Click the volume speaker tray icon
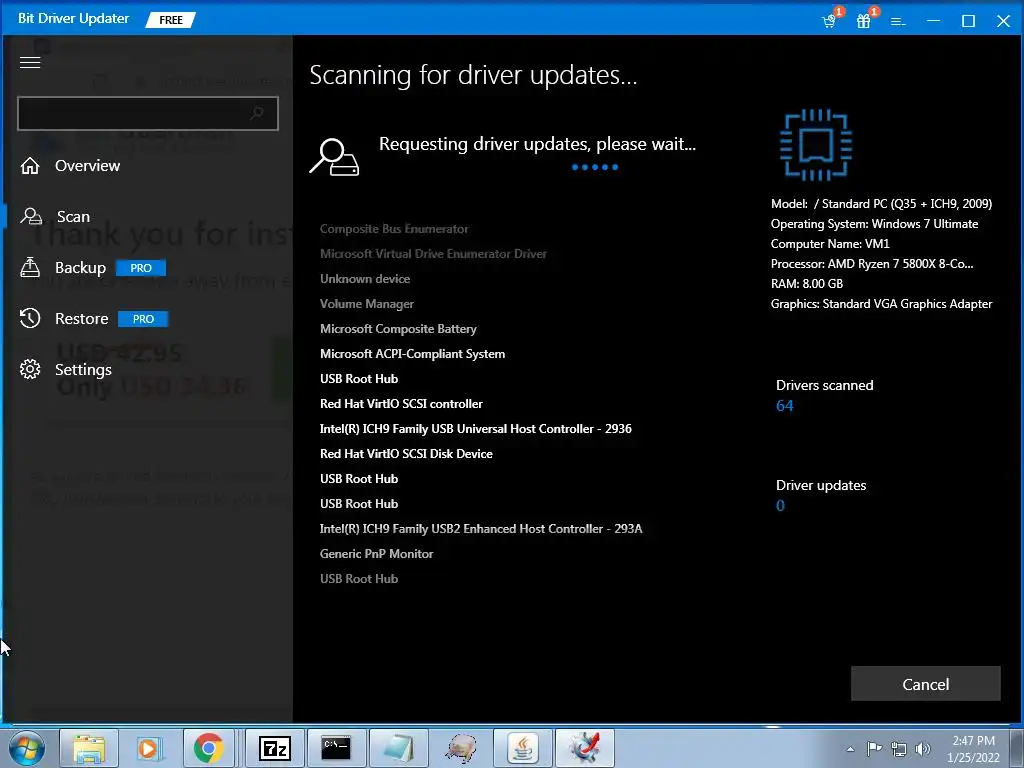Image resolution: width=1024 pixels, height=768 pixels. click(923, 749)
